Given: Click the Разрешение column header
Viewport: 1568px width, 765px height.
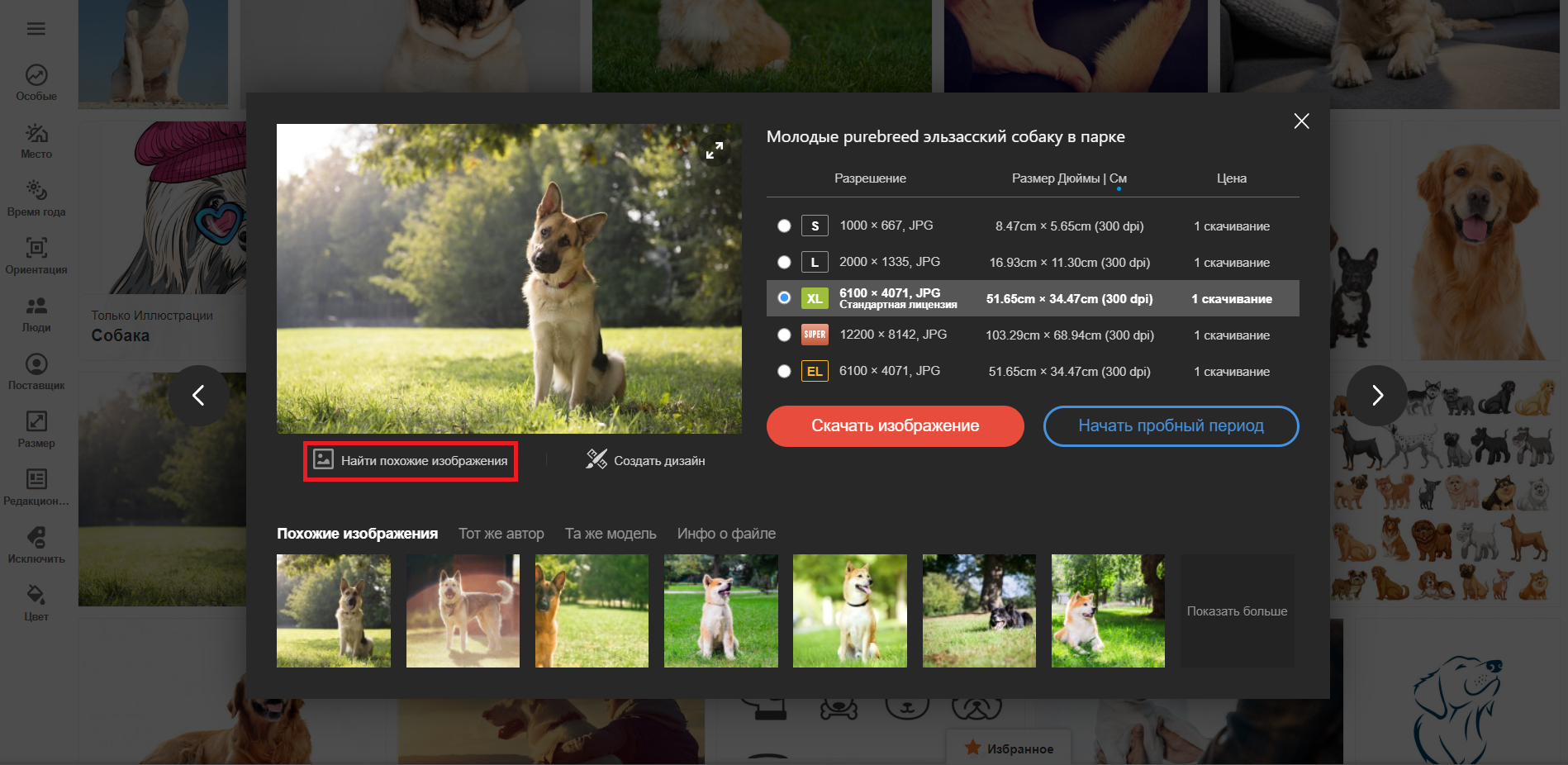Looking at the screenshot, I should click(x=870, y=178).
